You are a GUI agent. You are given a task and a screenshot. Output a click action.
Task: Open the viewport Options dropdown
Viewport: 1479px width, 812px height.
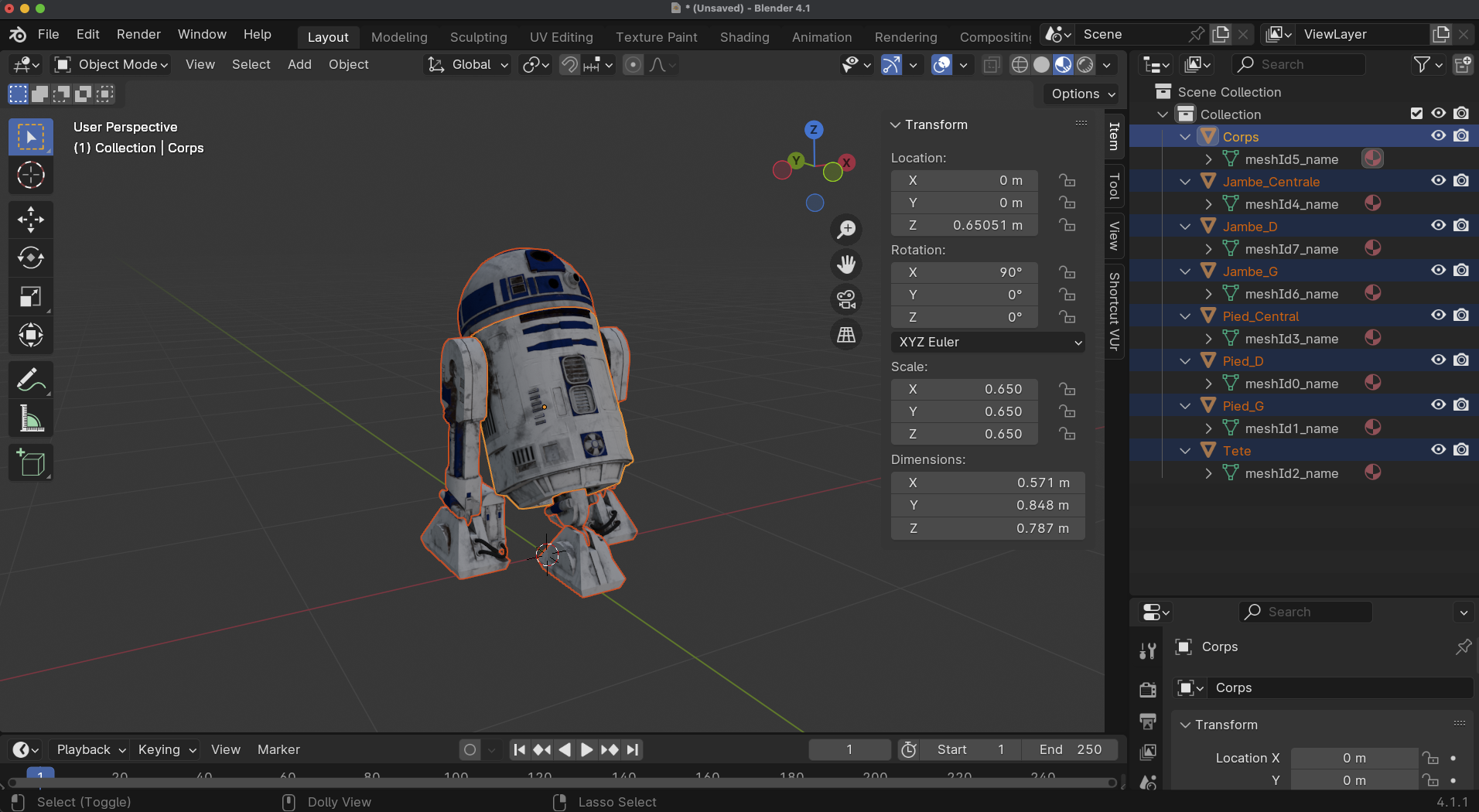point(1082,94)
